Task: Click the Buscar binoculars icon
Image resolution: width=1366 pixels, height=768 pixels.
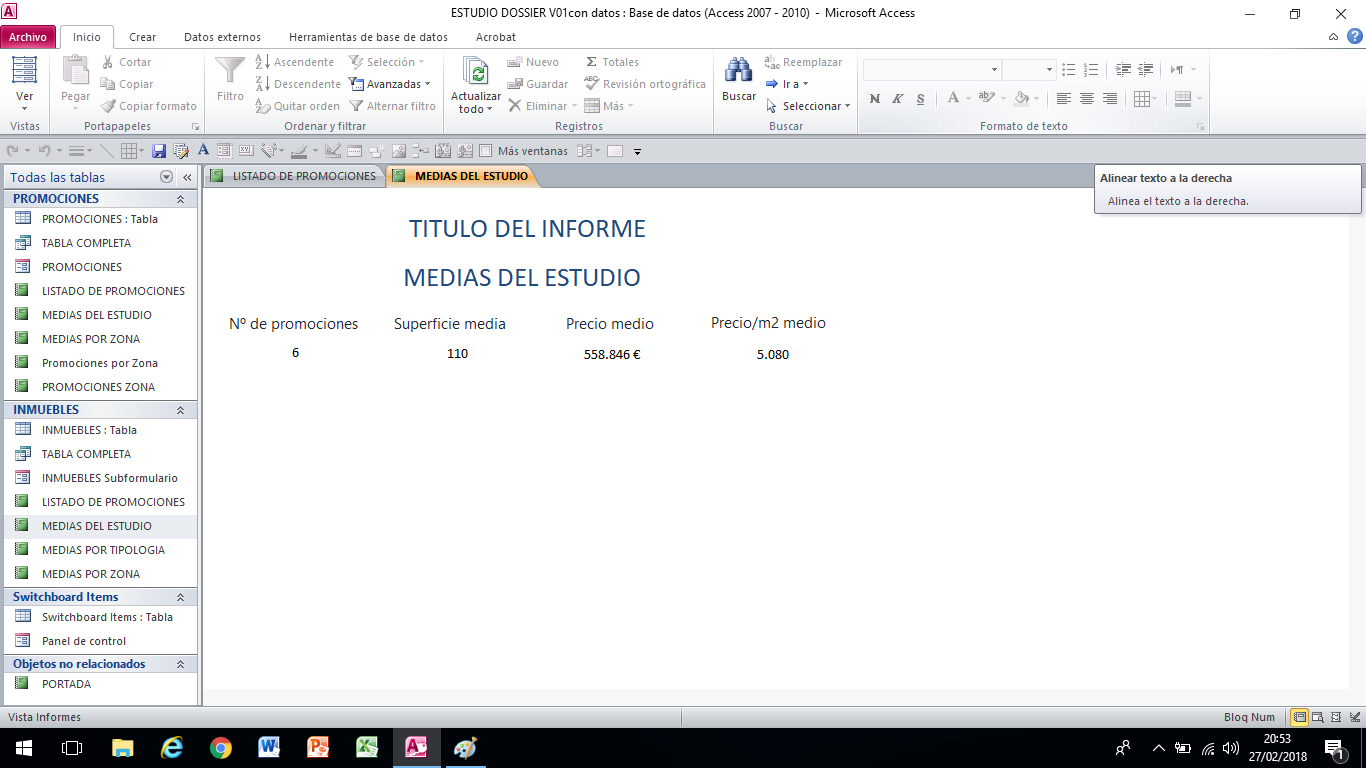Action: [x=739, y=71]
